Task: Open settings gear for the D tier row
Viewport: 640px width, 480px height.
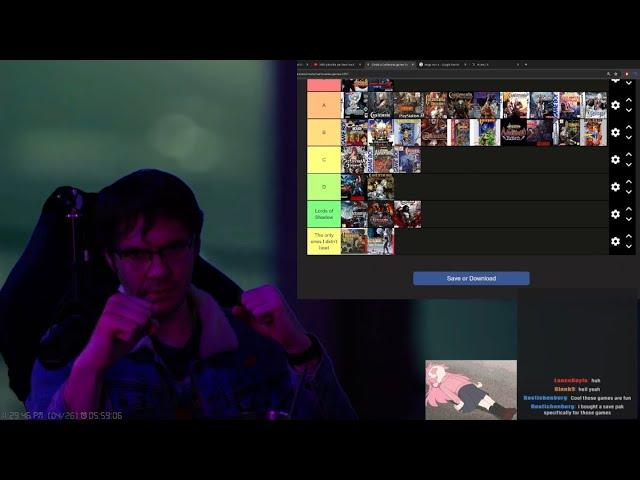Action: click(x=616, y=187)
